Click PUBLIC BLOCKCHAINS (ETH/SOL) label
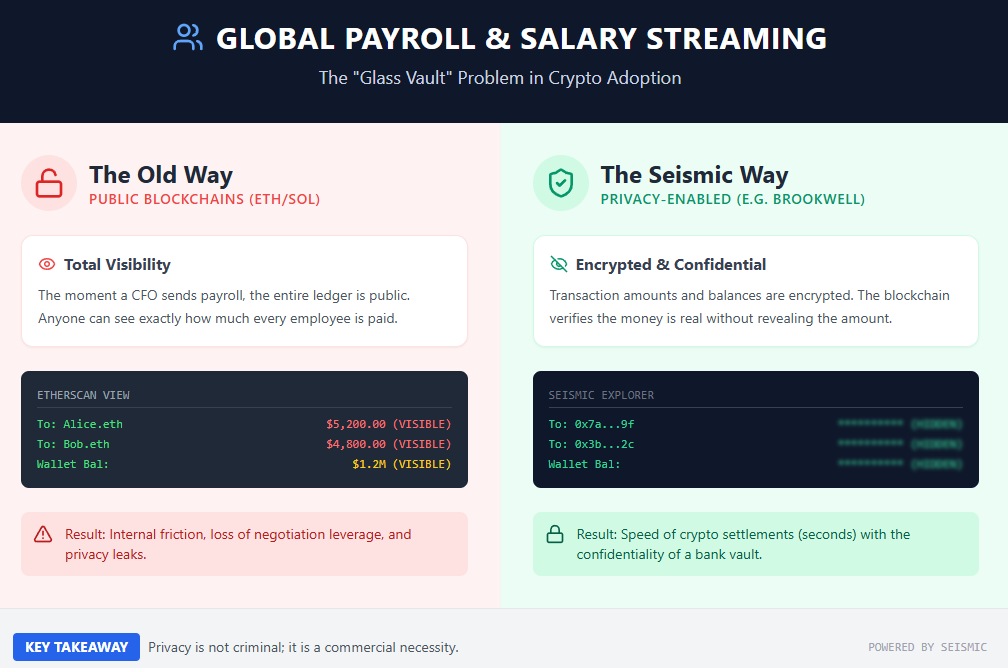The width and height of the screenshot is (1008, 668). pos(204,199)
